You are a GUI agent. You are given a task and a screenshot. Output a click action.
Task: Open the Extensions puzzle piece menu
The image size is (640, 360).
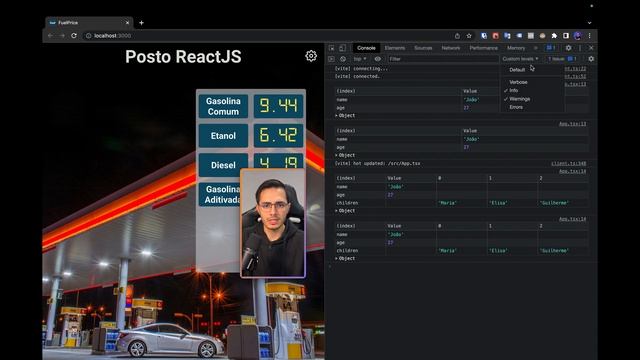click(x=554, y=36)
